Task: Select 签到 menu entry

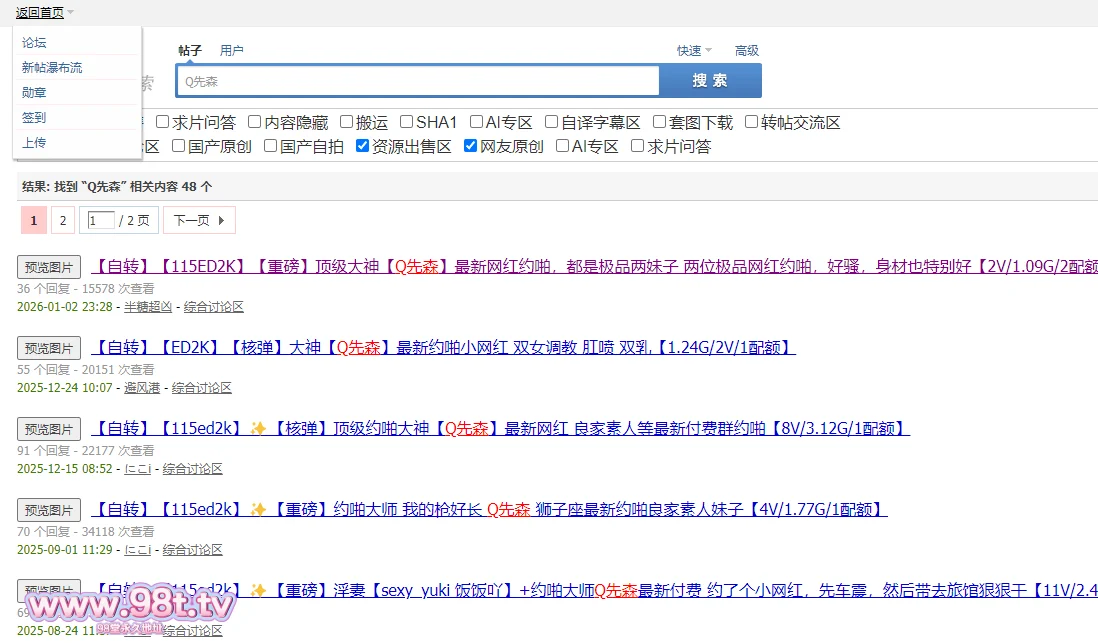Action: 34,118
